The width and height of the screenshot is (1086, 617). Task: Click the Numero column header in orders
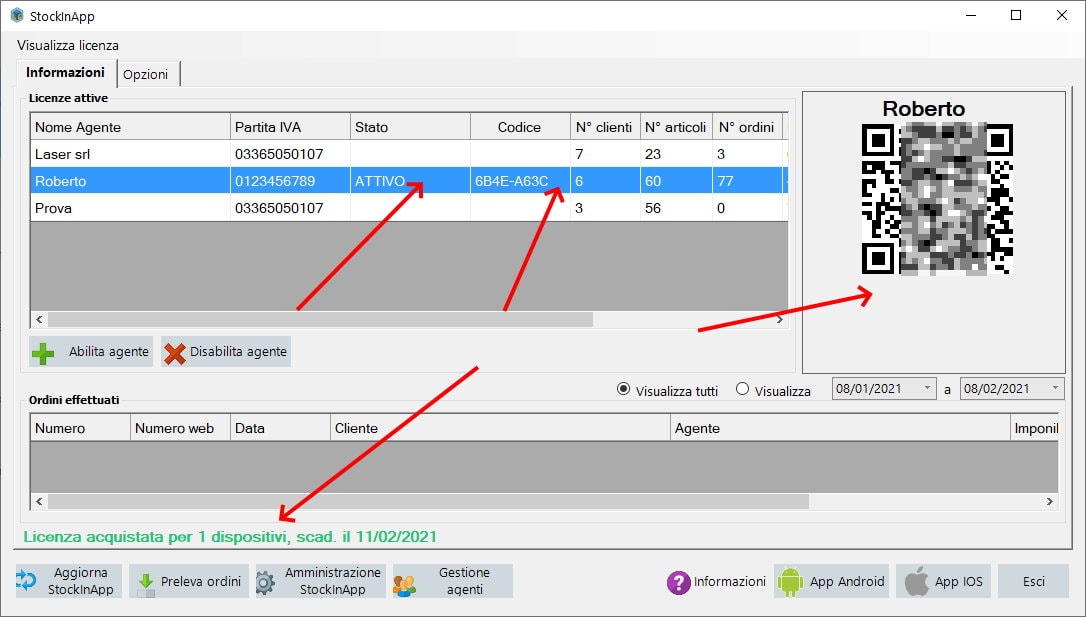click(x=80, y=428)
